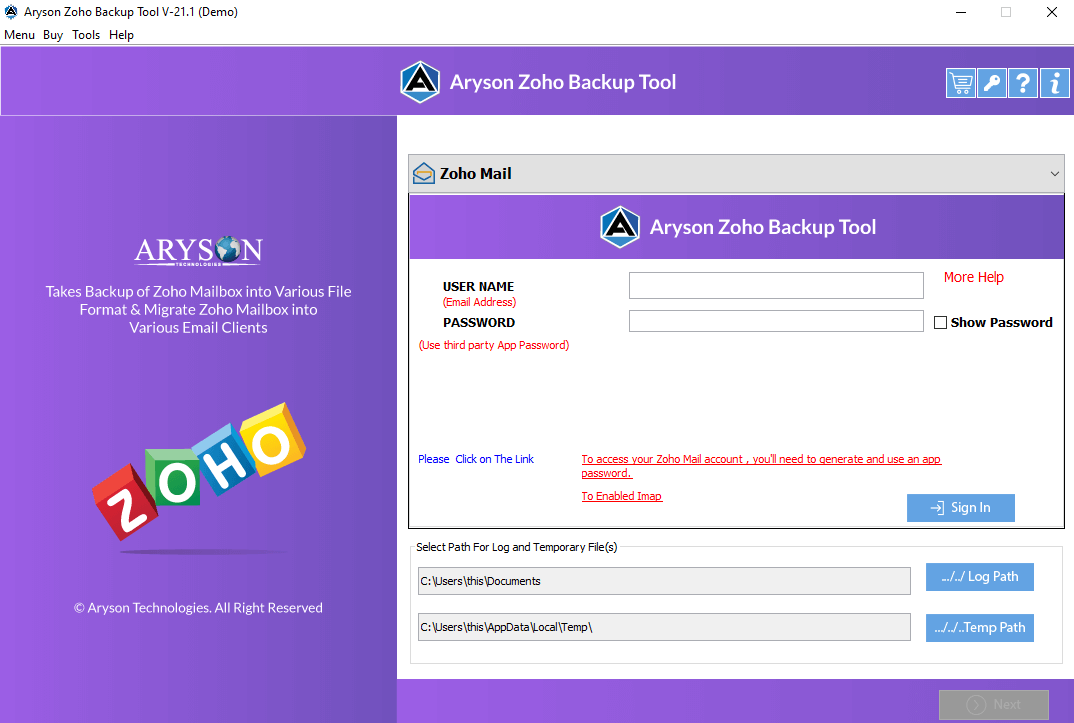This screenshot has width=1074, height=723.
Task: Click the 'Select Path For Log and Temporary File(s)' label
Action: click(516, 547)
